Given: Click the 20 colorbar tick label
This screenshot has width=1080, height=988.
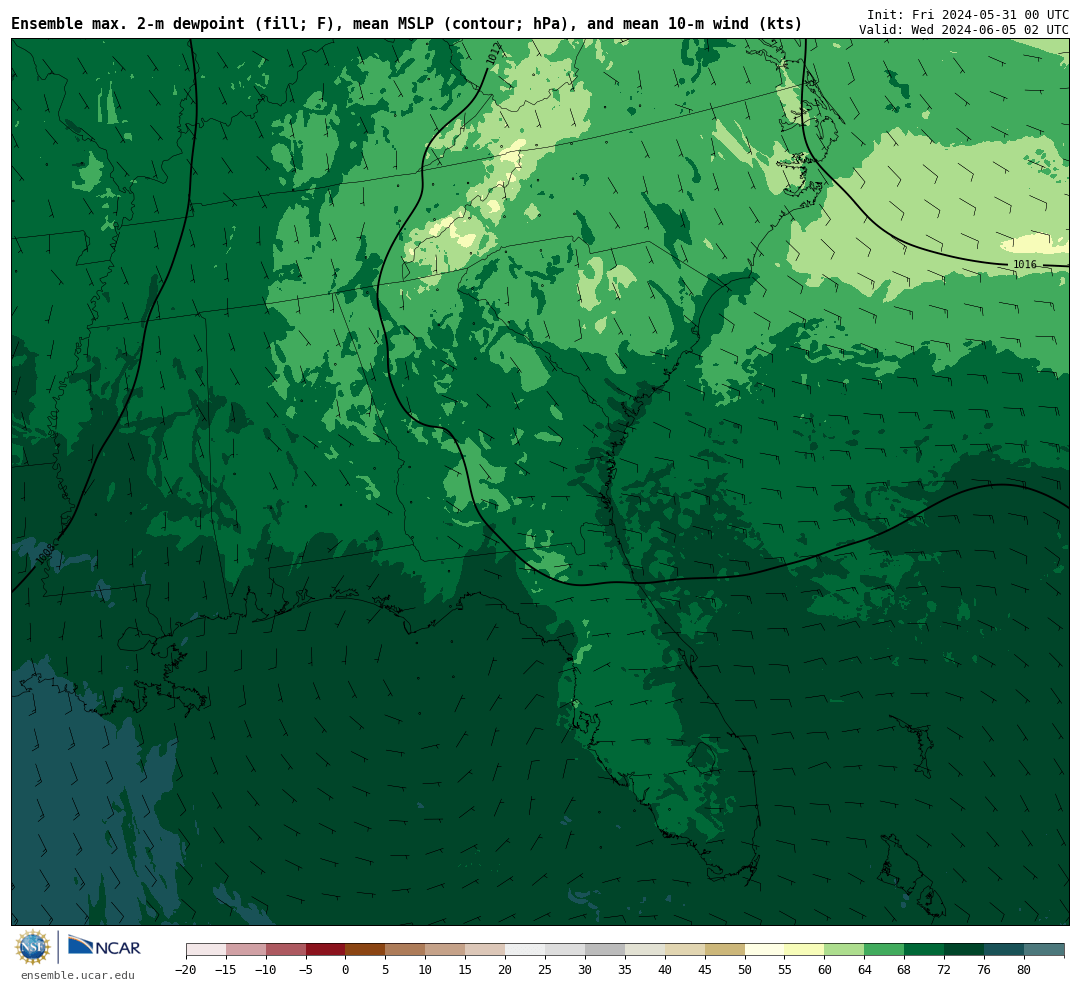Looking at the screenshot, I should tap(505, 969).
